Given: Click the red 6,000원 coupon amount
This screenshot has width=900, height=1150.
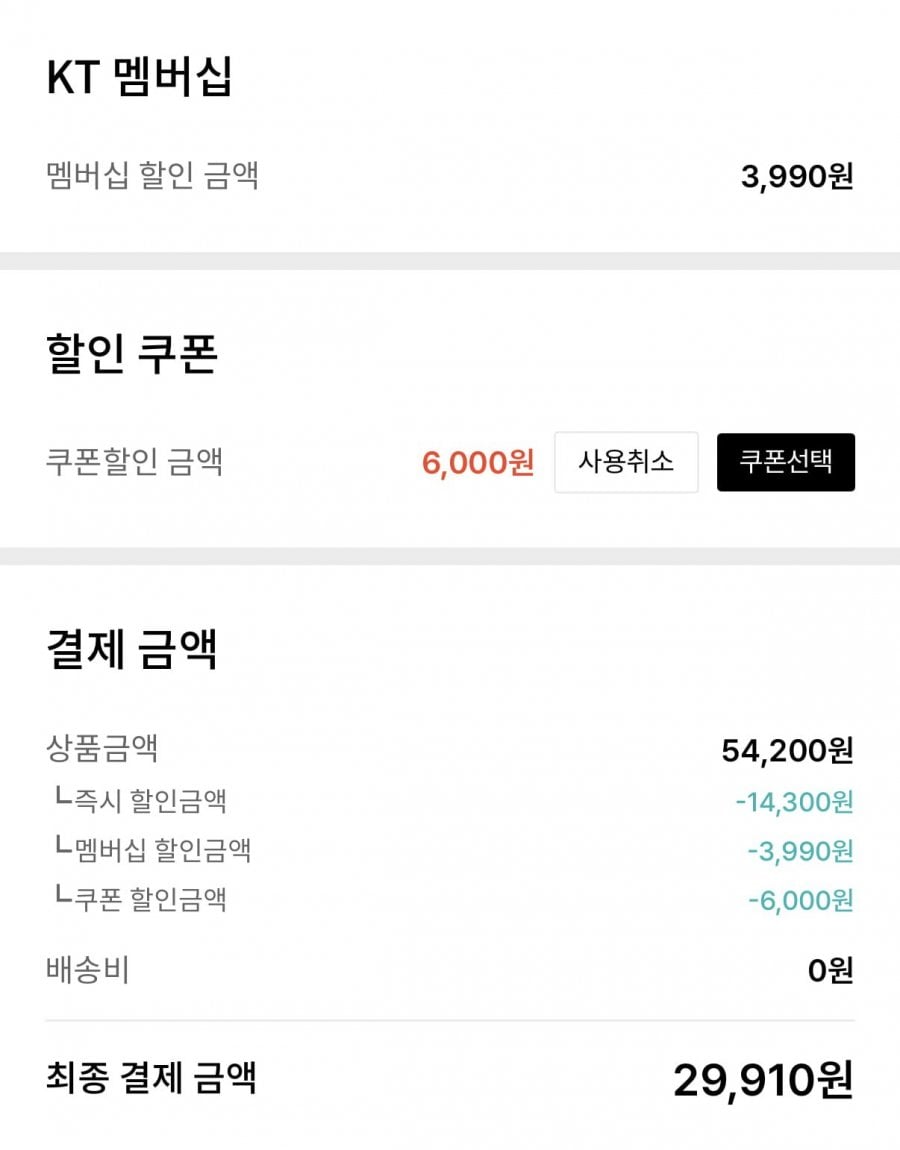Looking at the screenshot, I should coord(478,463).
